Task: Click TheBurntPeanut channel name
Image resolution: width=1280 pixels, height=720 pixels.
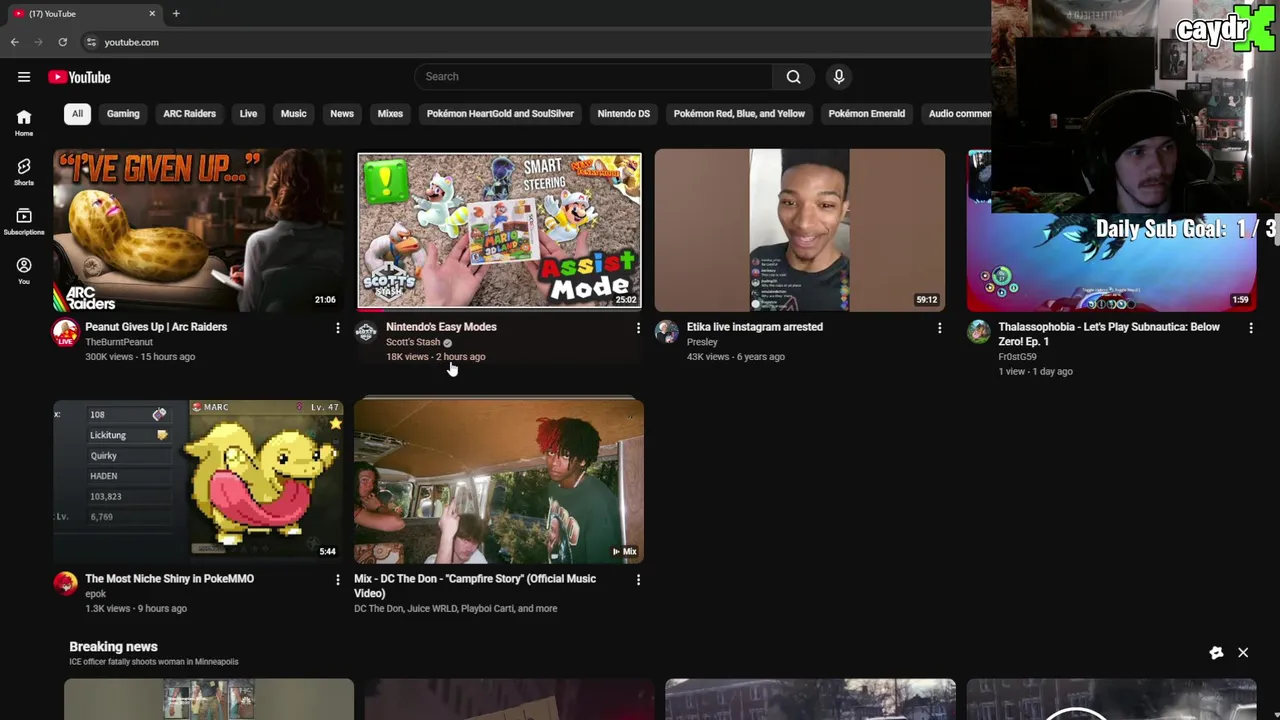Action: coord(119,342)
